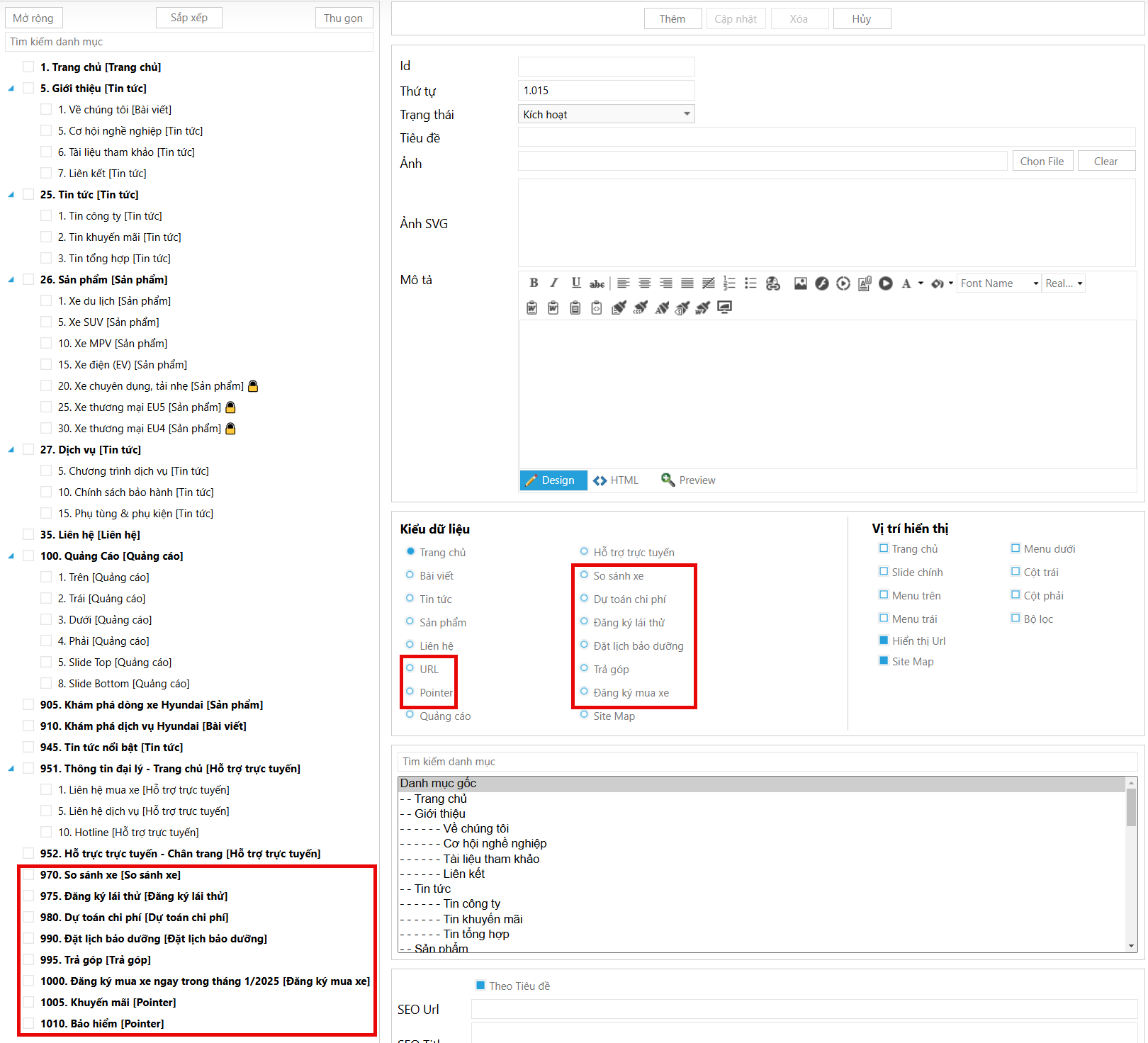The height and width of the screenshot is (1043, 1148).
Task: Check the Slide chính display position
Action: pyautogui.click(x=884, y=572)
